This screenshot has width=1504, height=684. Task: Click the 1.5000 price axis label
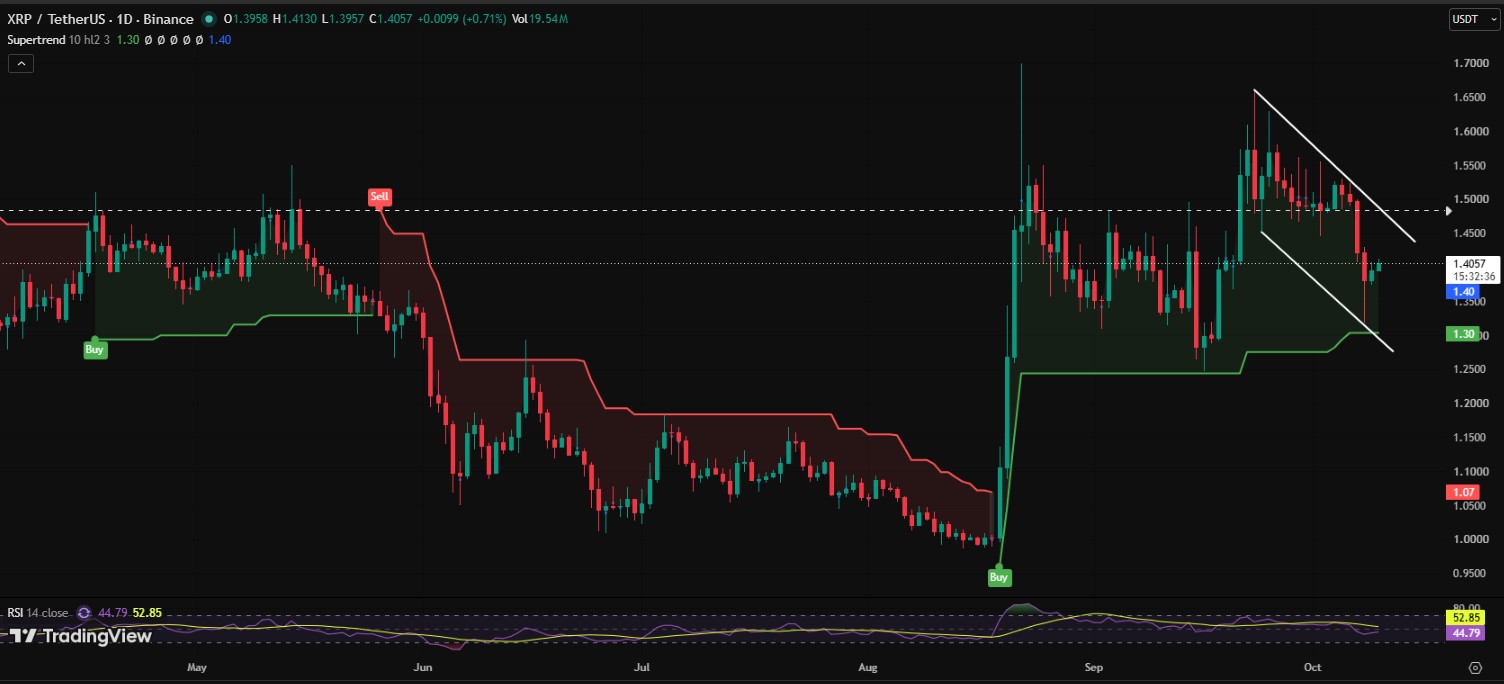point(1472,200)
